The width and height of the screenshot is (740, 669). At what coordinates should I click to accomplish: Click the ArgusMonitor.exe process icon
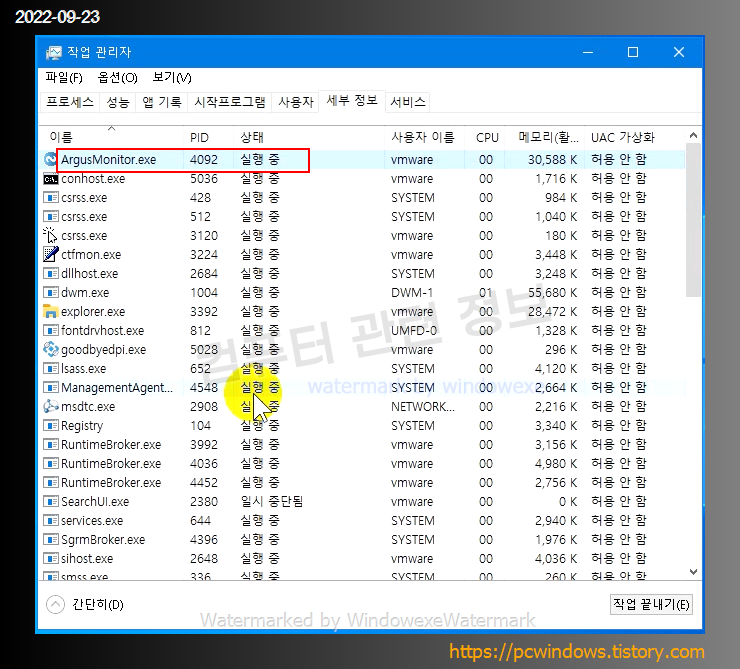[50, 159]
